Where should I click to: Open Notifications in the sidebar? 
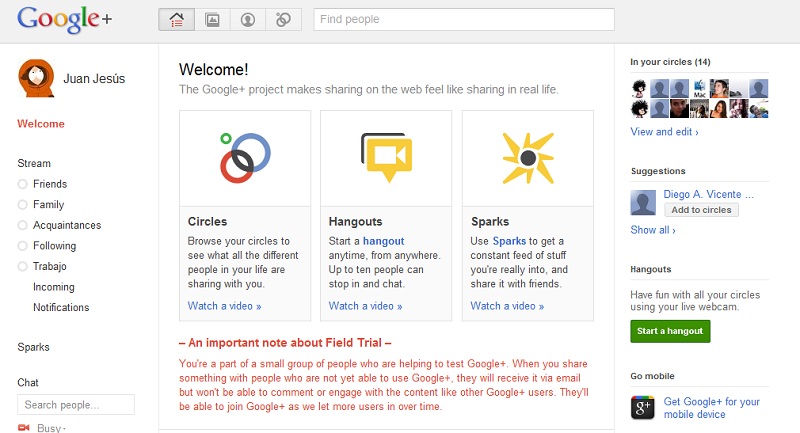point(61,308)
